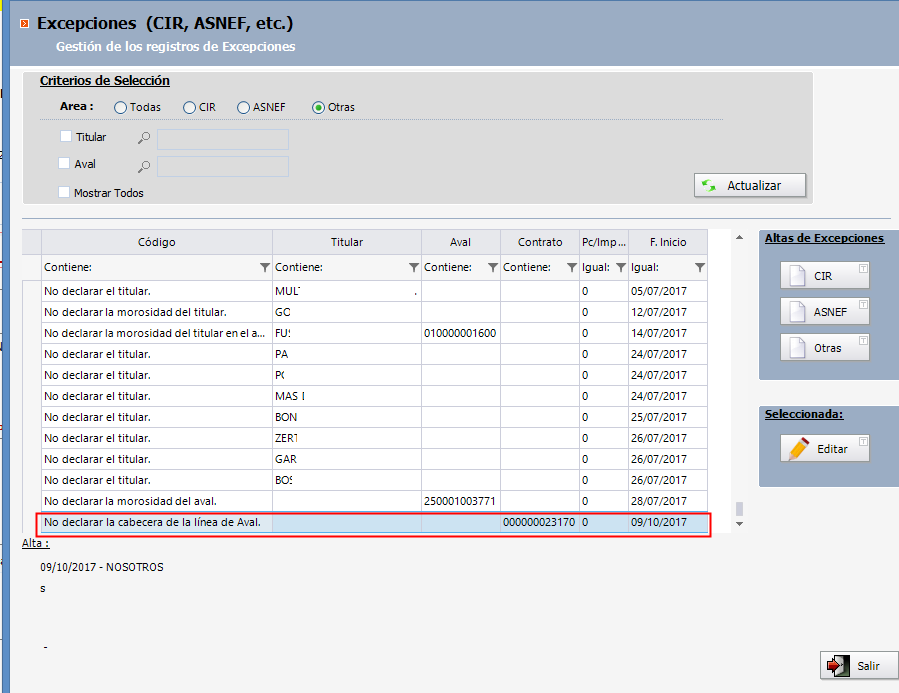Image resolution: width=899 pixels, height=693 pixels.
Task: Click the table scrollbar down arrow
Action: tap(740, 524)
